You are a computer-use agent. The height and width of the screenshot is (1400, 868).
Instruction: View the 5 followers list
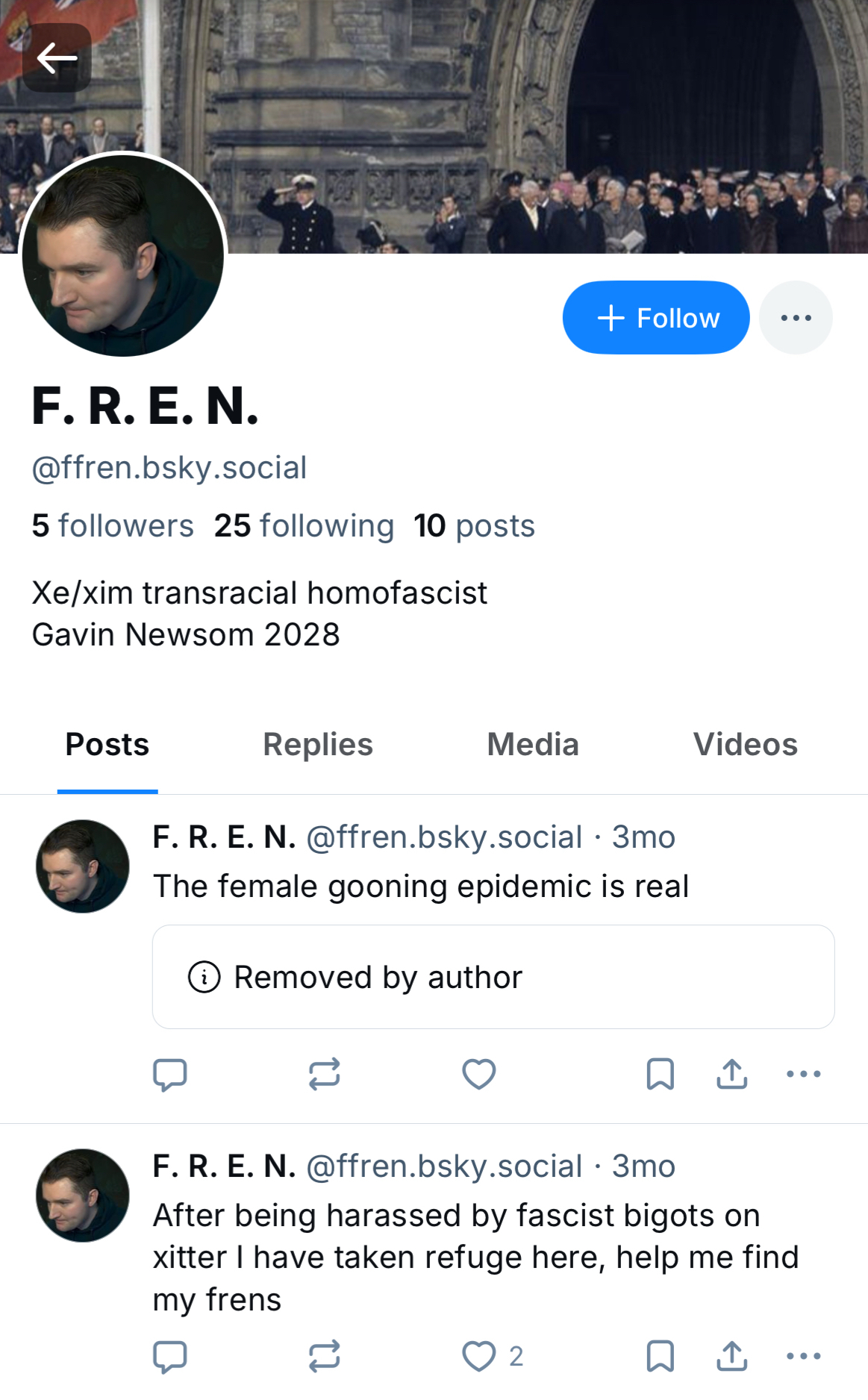click(113, 526)
